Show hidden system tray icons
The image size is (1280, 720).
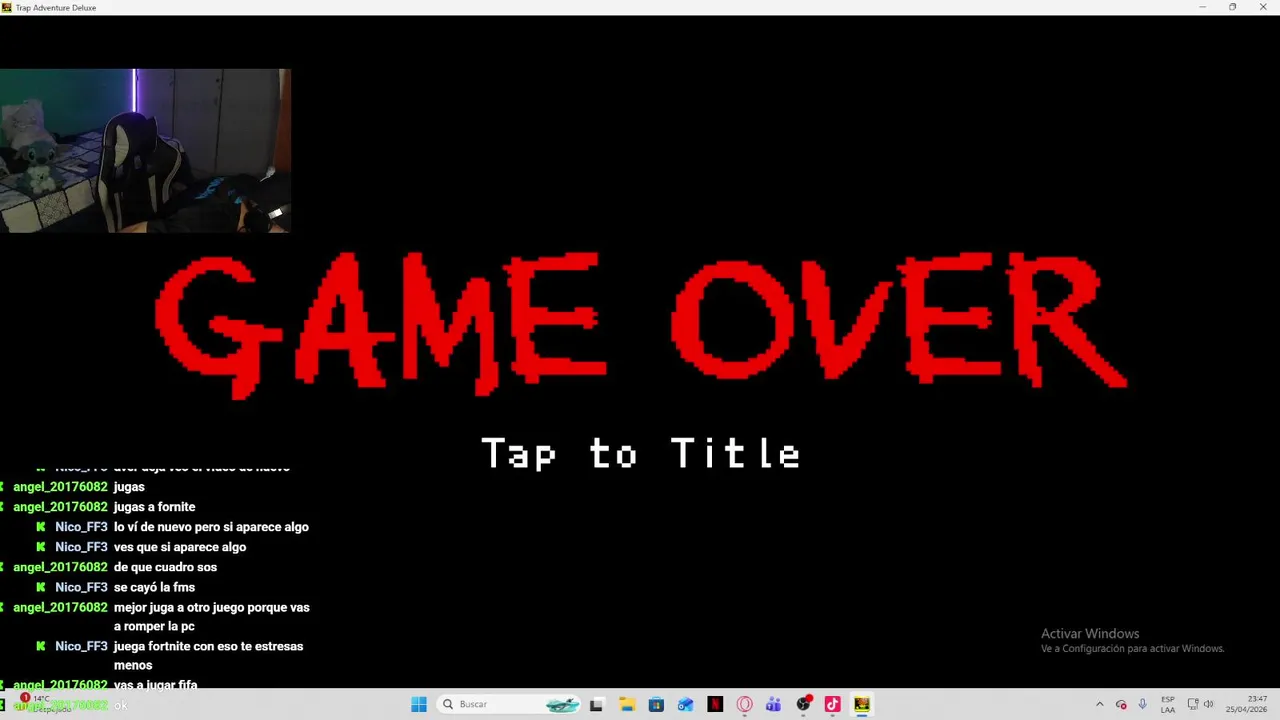pos(1100,704)
